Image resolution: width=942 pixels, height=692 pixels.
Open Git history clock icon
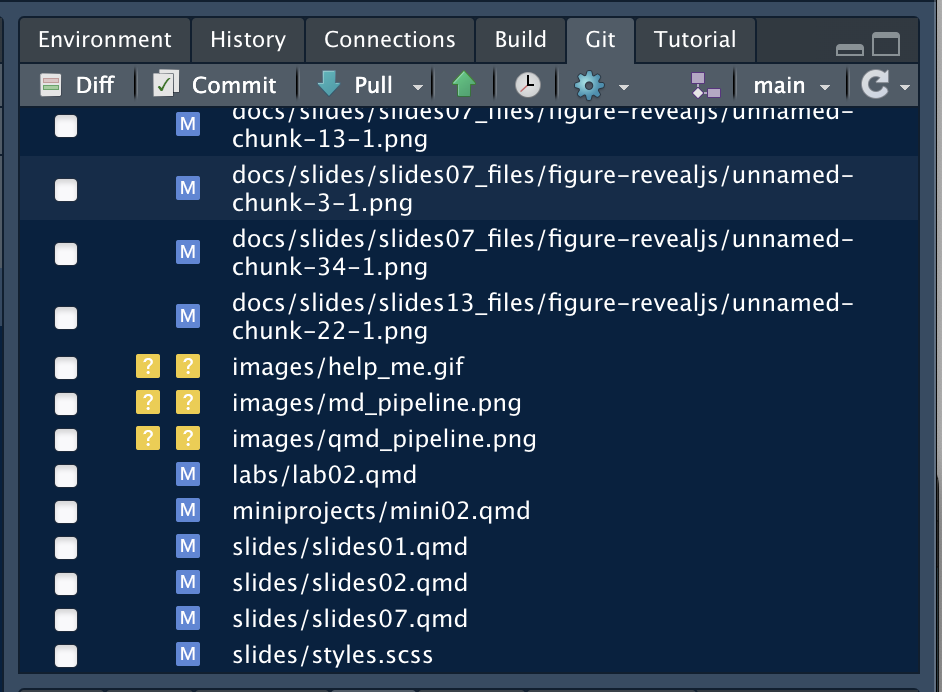coord(527,85)
